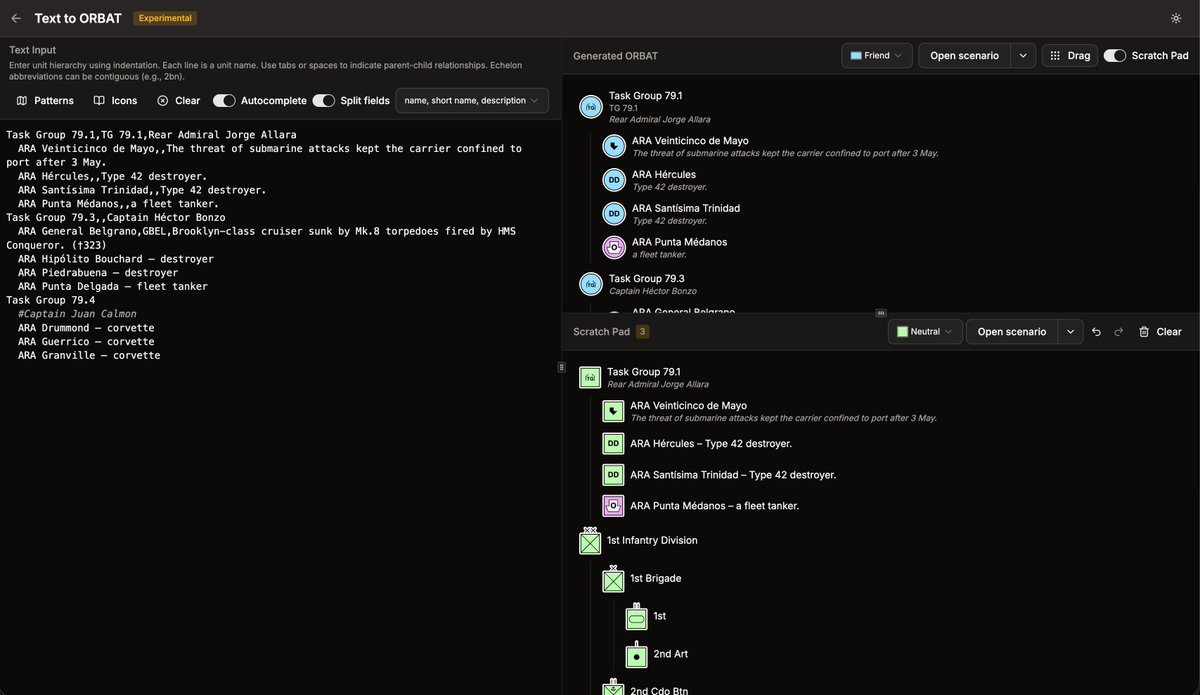Viewport: 1200px width, 695px height.
Task: Toggle the Autocomplete switch
Action: tap(224, 100)
